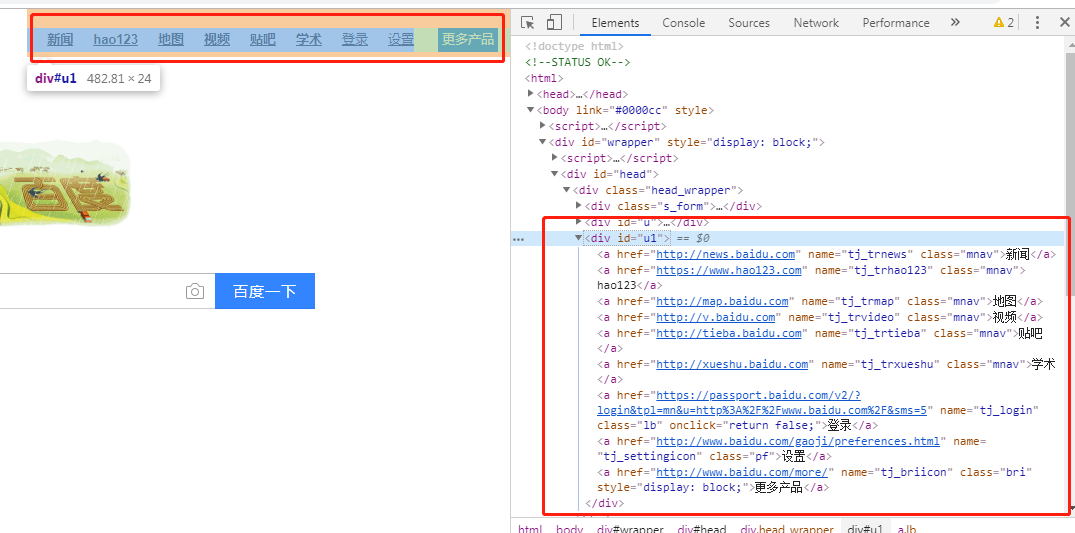Switch to the Elements tab
The width and height of the screenshot is (1075, 533).
tap(615, 23)
